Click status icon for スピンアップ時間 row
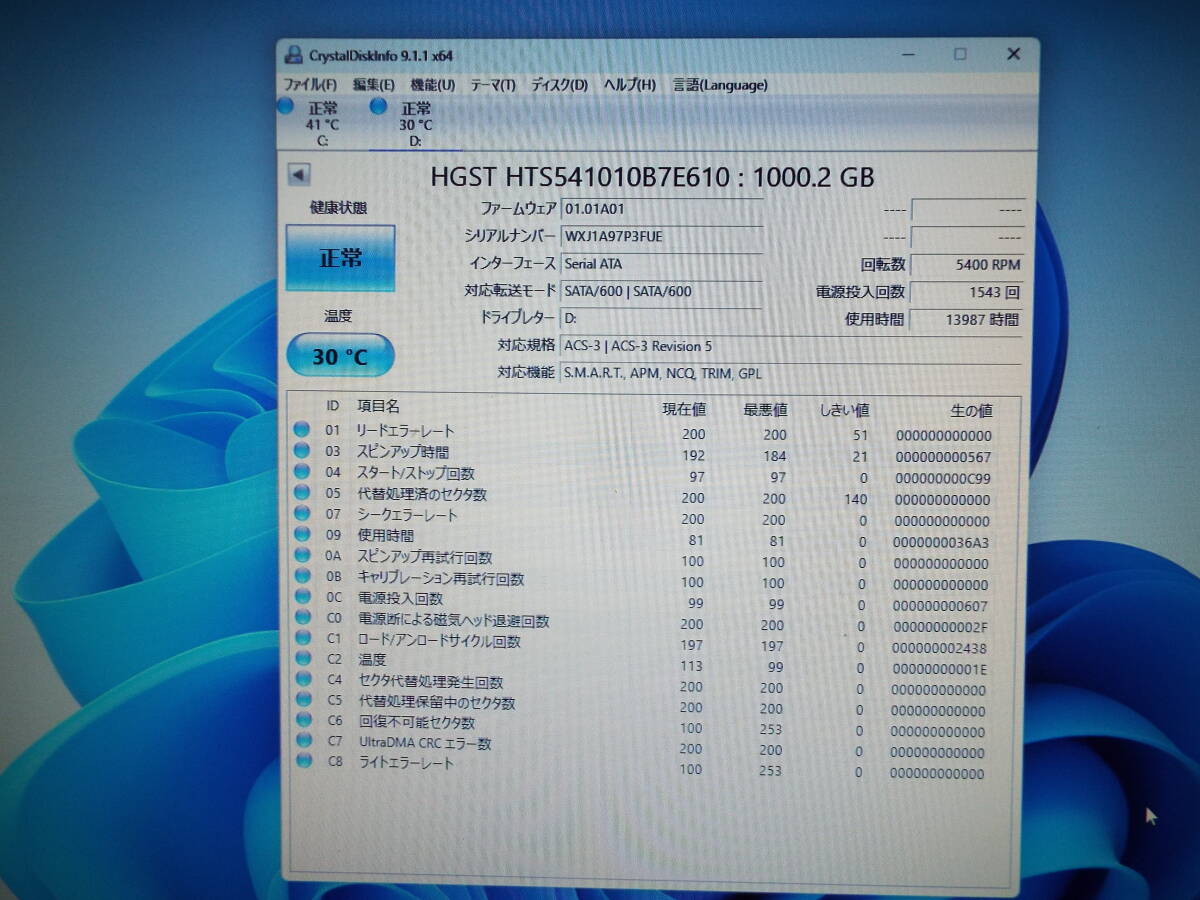The height and width of the screenshot is (900, 1200). [301, 451]
